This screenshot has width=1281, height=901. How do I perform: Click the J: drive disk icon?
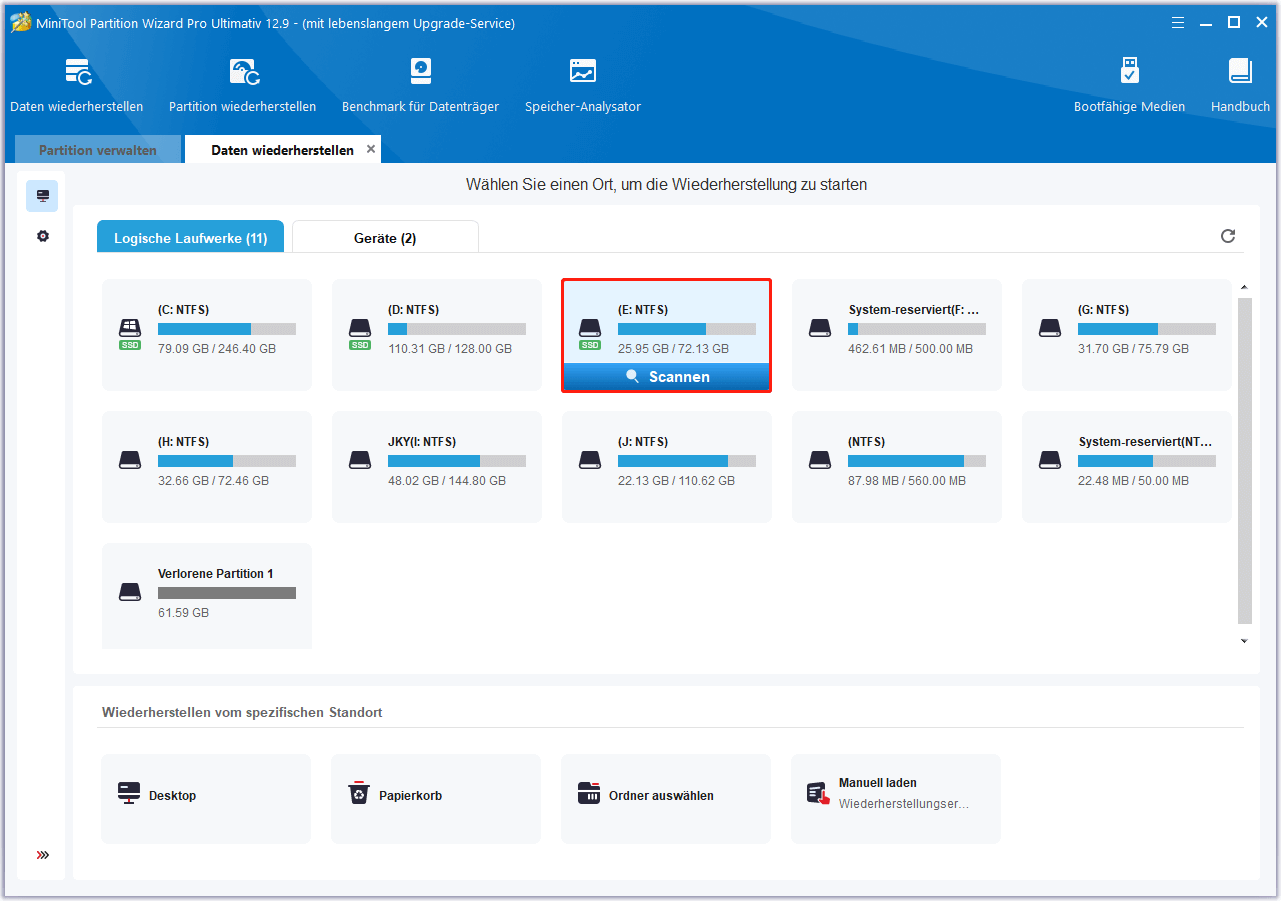point(590,460)
